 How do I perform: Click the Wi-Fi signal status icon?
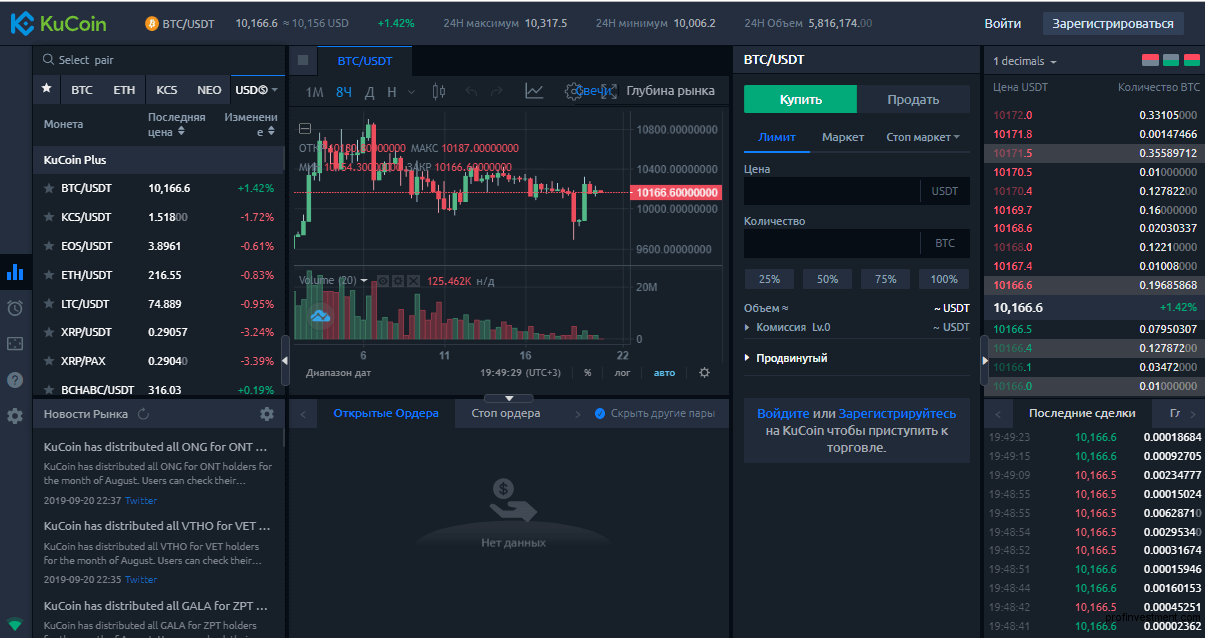[15, 624]
